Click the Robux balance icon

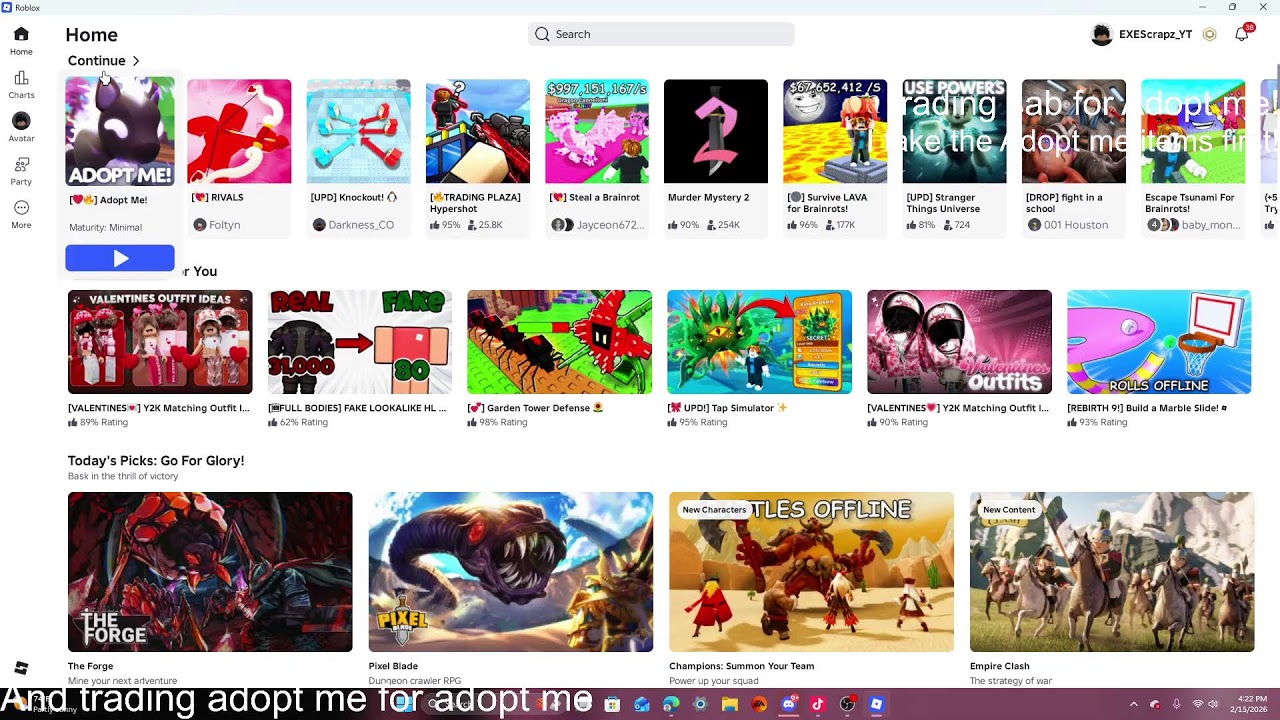1209,34
